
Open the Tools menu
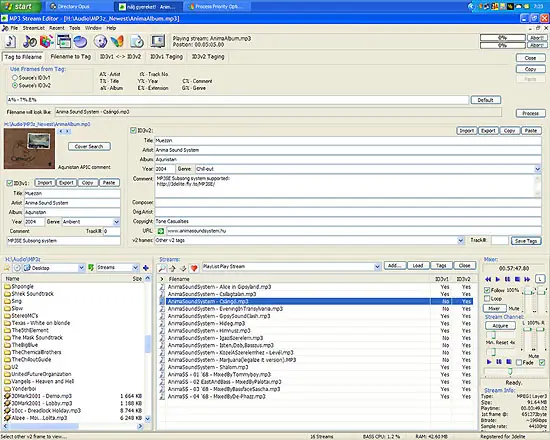pos(75,28)
